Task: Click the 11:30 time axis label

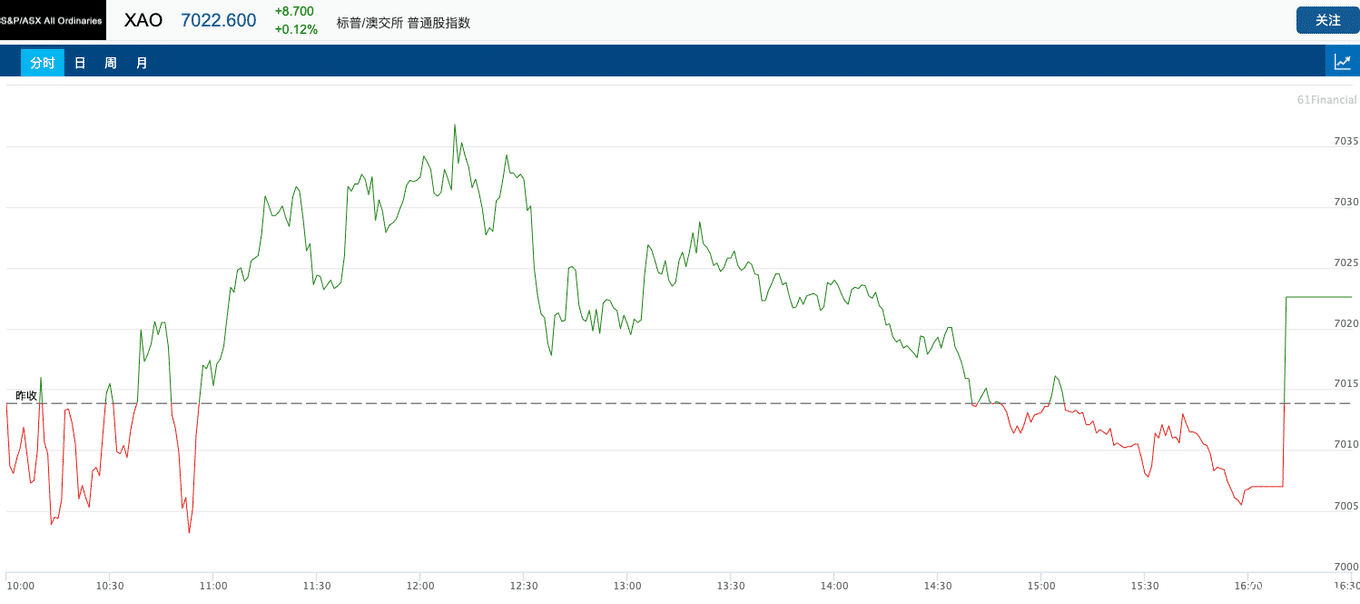Action: [x=317, y=586]
